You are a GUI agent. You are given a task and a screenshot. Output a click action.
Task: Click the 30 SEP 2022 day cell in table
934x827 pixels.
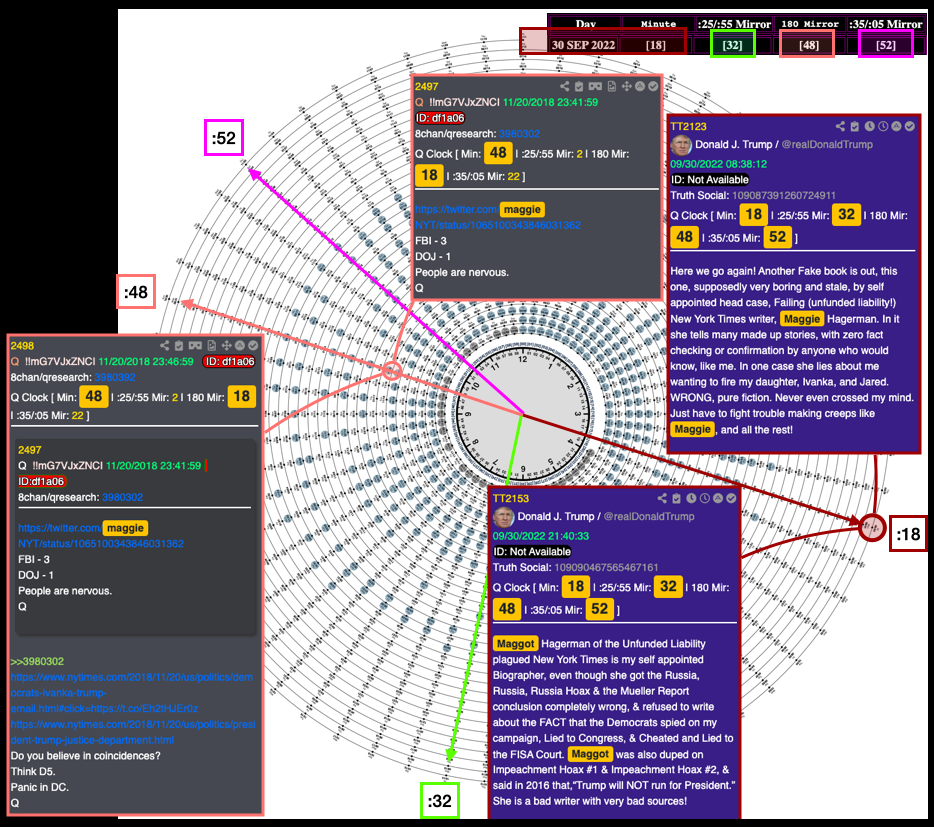pyautogui.click(x=583, y=45)
